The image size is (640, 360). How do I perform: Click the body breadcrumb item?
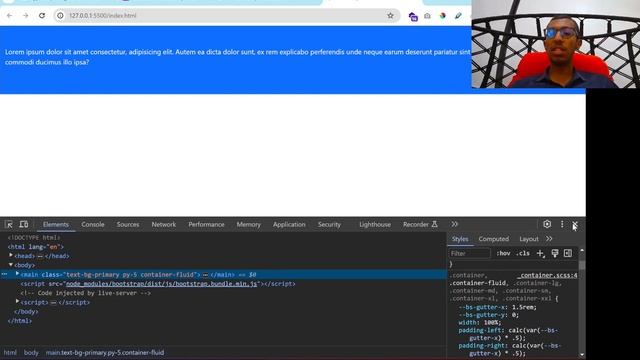point(31,353)
